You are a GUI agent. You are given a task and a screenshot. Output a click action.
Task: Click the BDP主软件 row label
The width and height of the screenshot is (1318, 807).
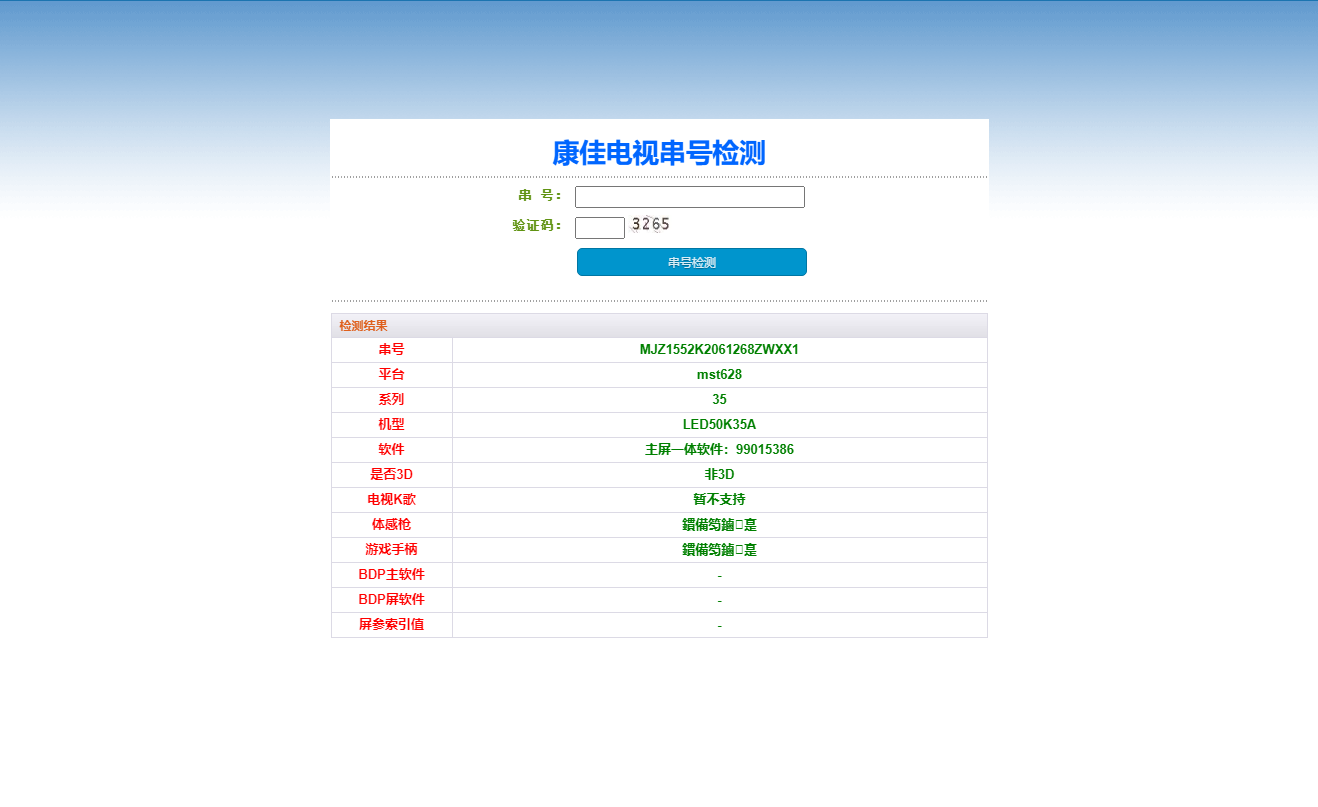click(392, 575)
